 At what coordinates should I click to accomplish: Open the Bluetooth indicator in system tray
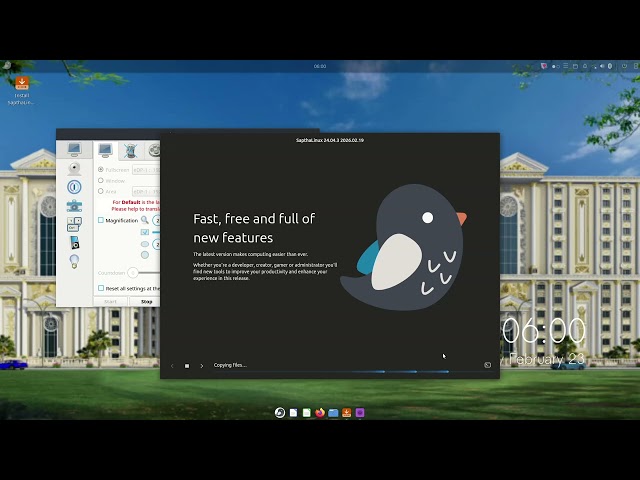(610, 66)
